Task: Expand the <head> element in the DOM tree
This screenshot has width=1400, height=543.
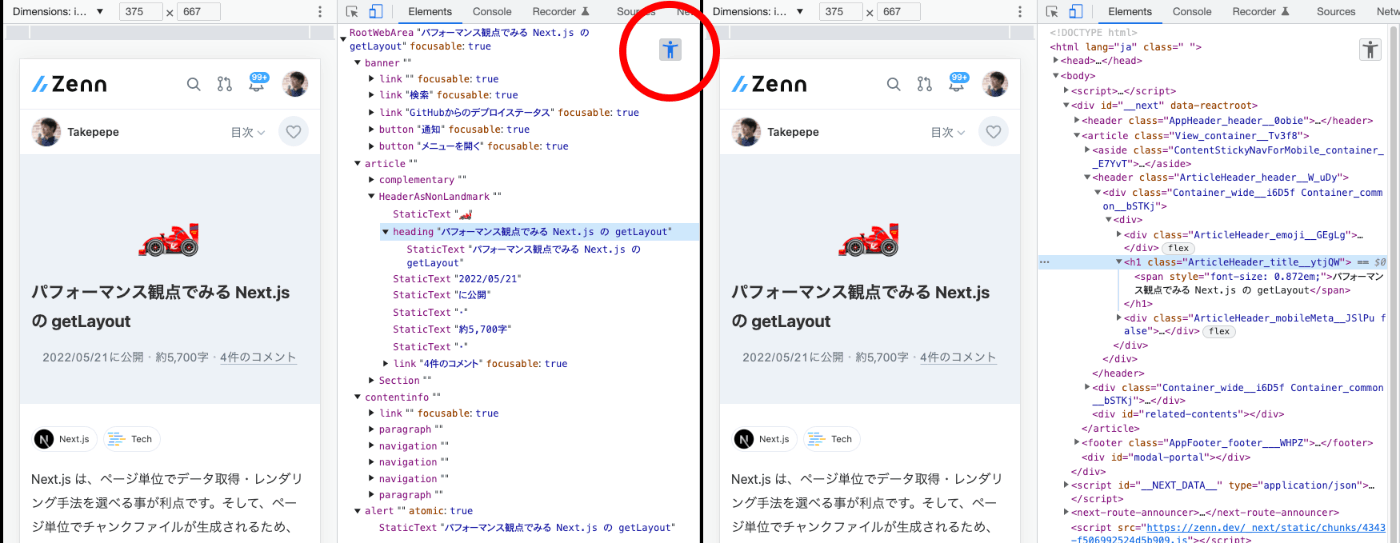Action: [x=1056, y=60]
